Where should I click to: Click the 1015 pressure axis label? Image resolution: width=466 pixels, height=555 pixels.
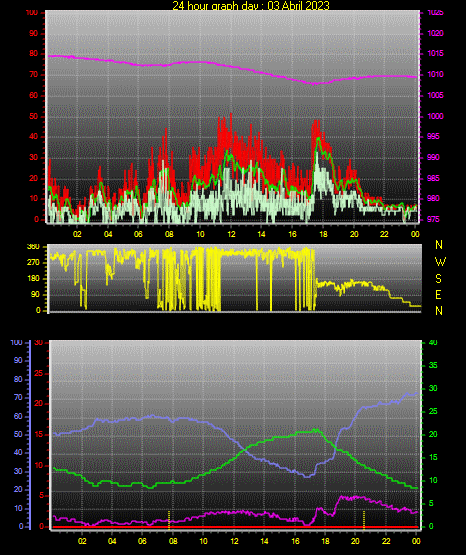[x=435, y=53]
